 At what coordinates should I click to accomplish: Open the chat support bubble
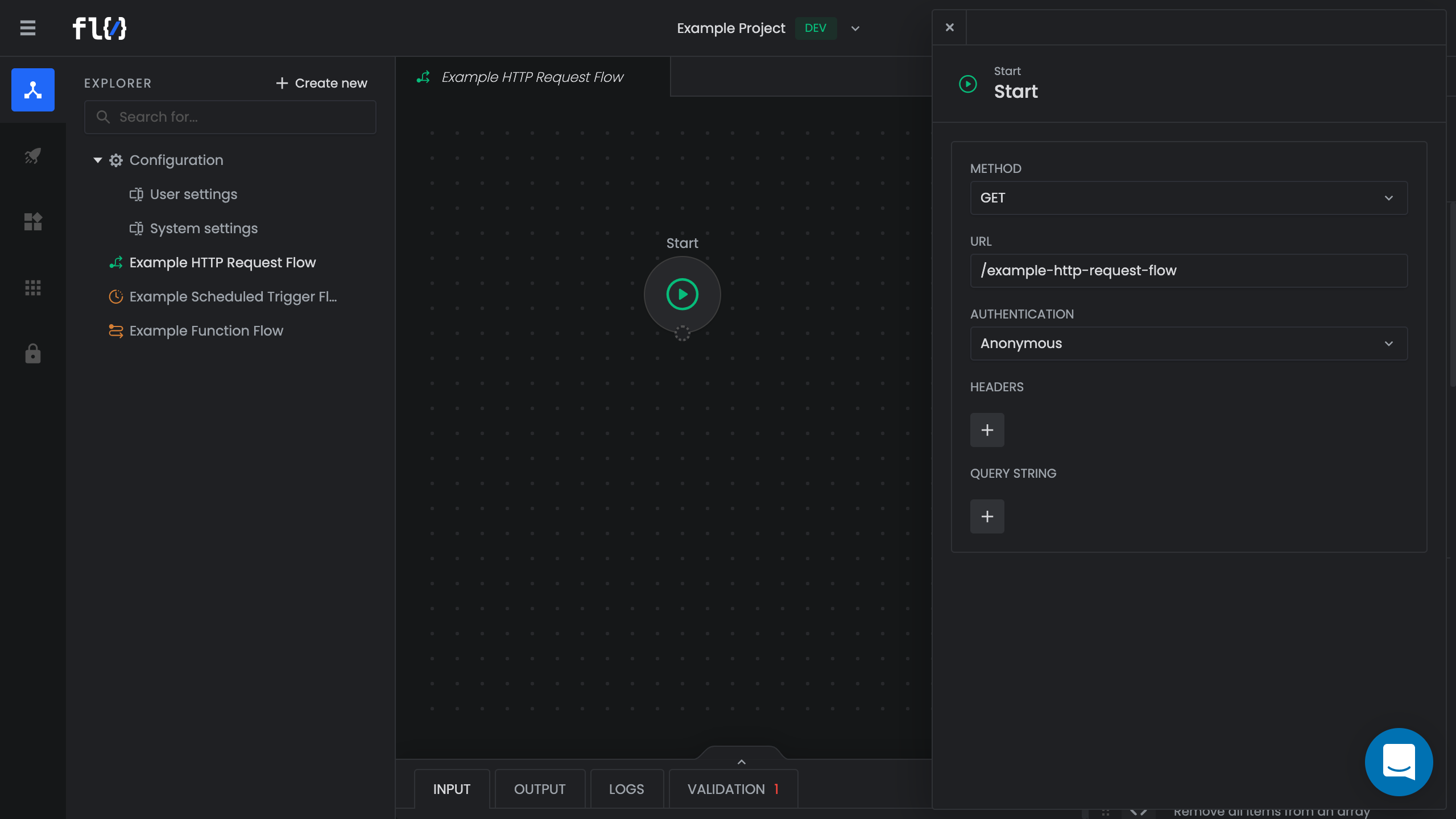click(x=1399, y=762)
